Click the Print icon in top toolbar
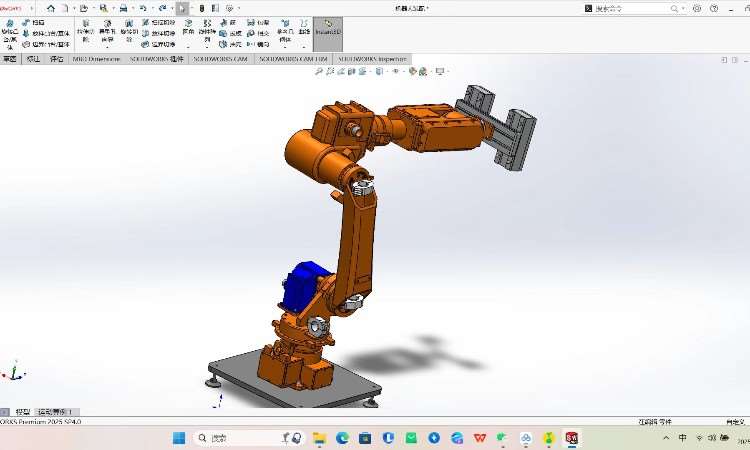The width and height of the screenshot is (750, 450). [123, 8]
